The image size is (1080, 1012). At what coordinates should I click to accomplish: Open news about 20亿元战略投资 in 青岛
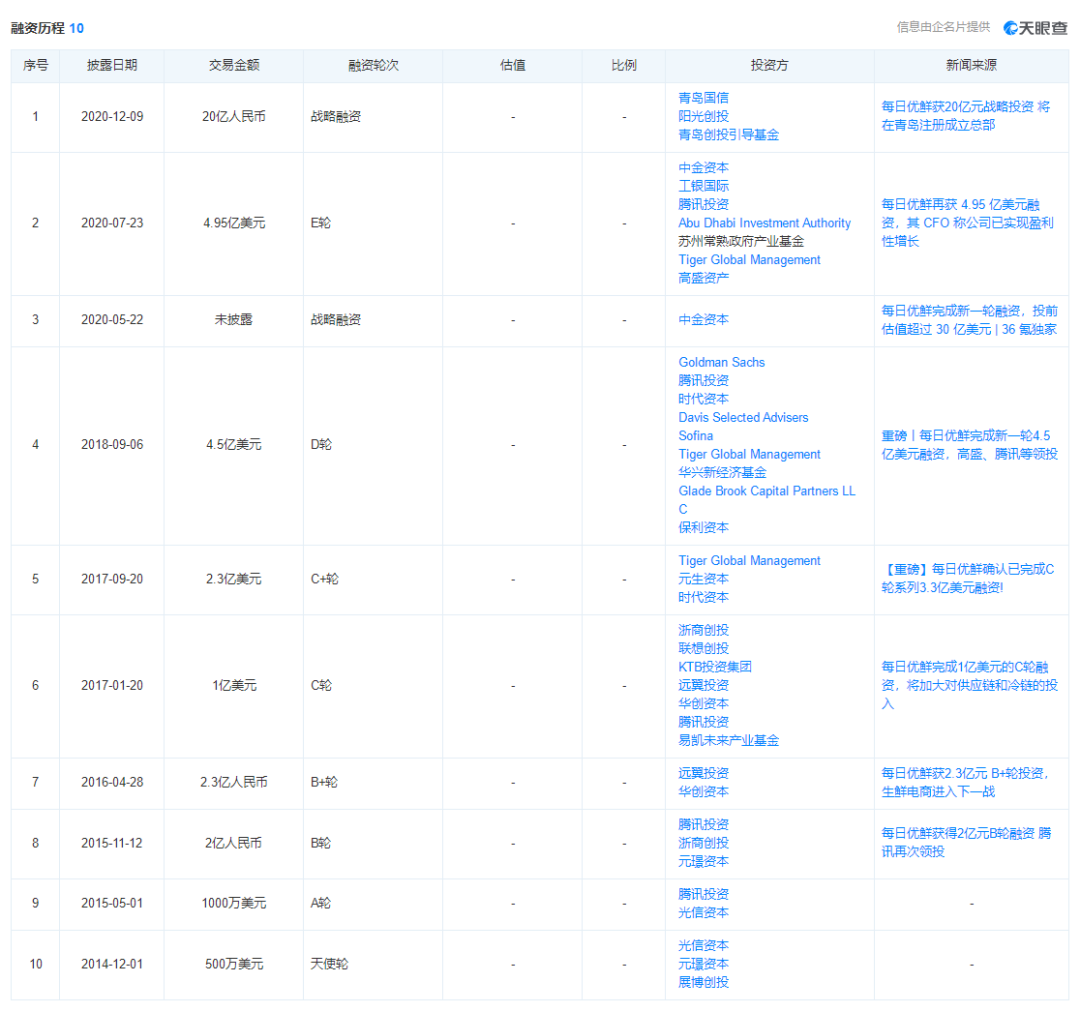966,116
